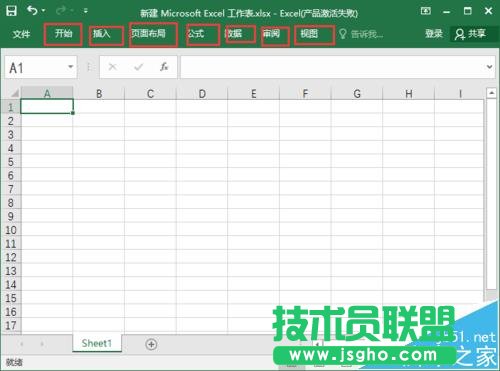Select column H header
The height and width of the screenshot is (371, 500).
409,94
